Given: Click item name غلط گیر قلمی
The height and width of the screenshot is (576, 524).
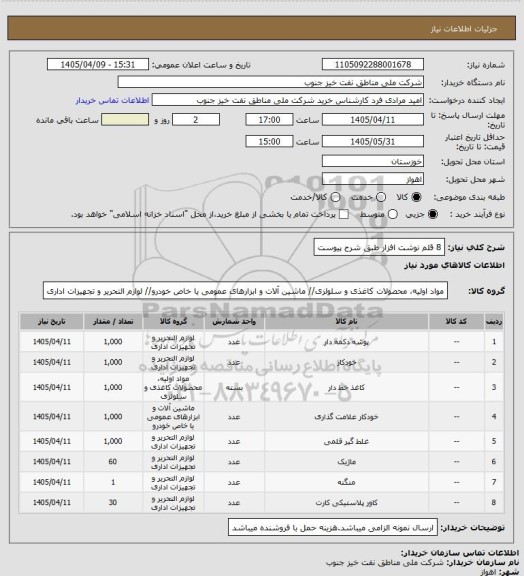Looking at the screenshot, I should 346,442.
